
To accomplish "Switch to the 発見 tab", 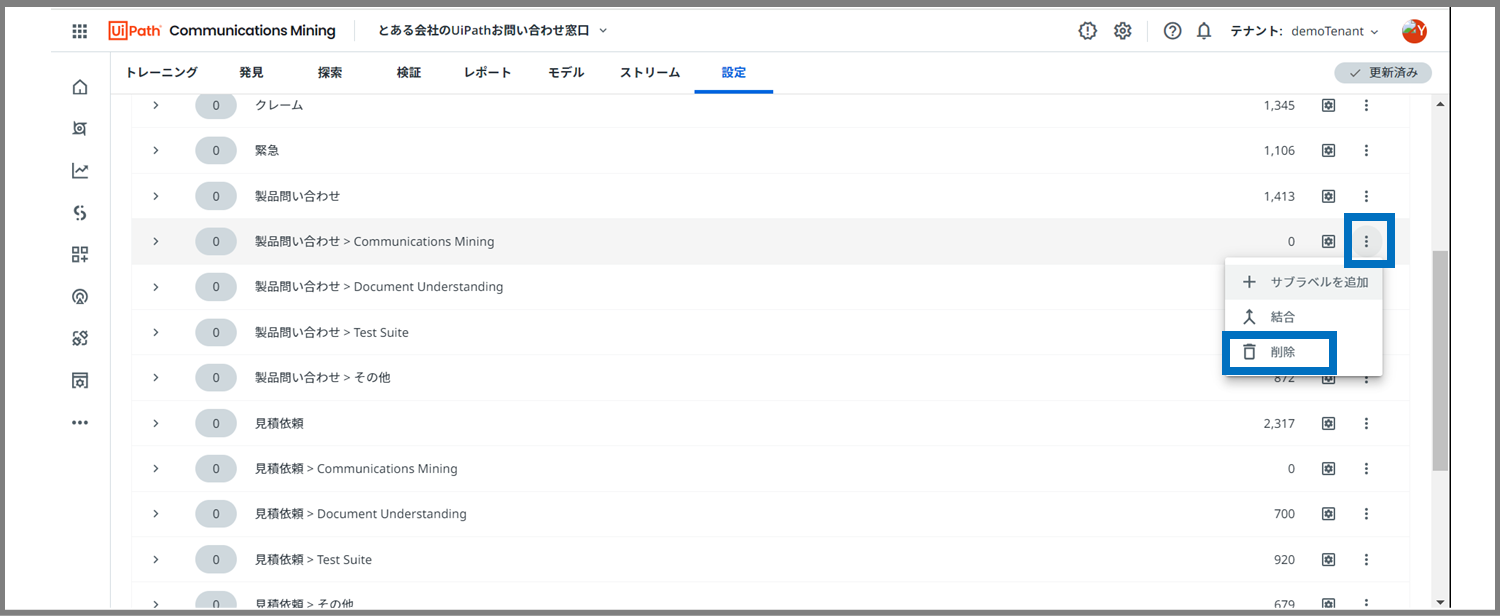I will tap(252, 73).
